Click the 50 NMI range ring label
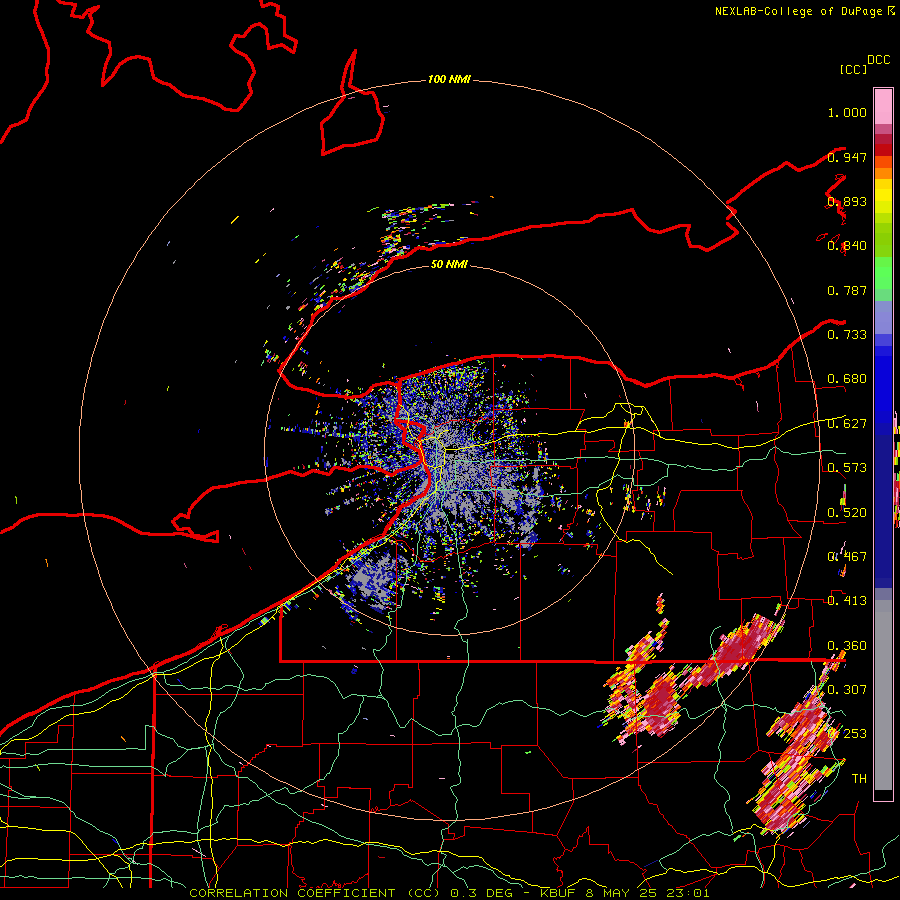Screen dimensions: 900x900 tap(449, 264)
